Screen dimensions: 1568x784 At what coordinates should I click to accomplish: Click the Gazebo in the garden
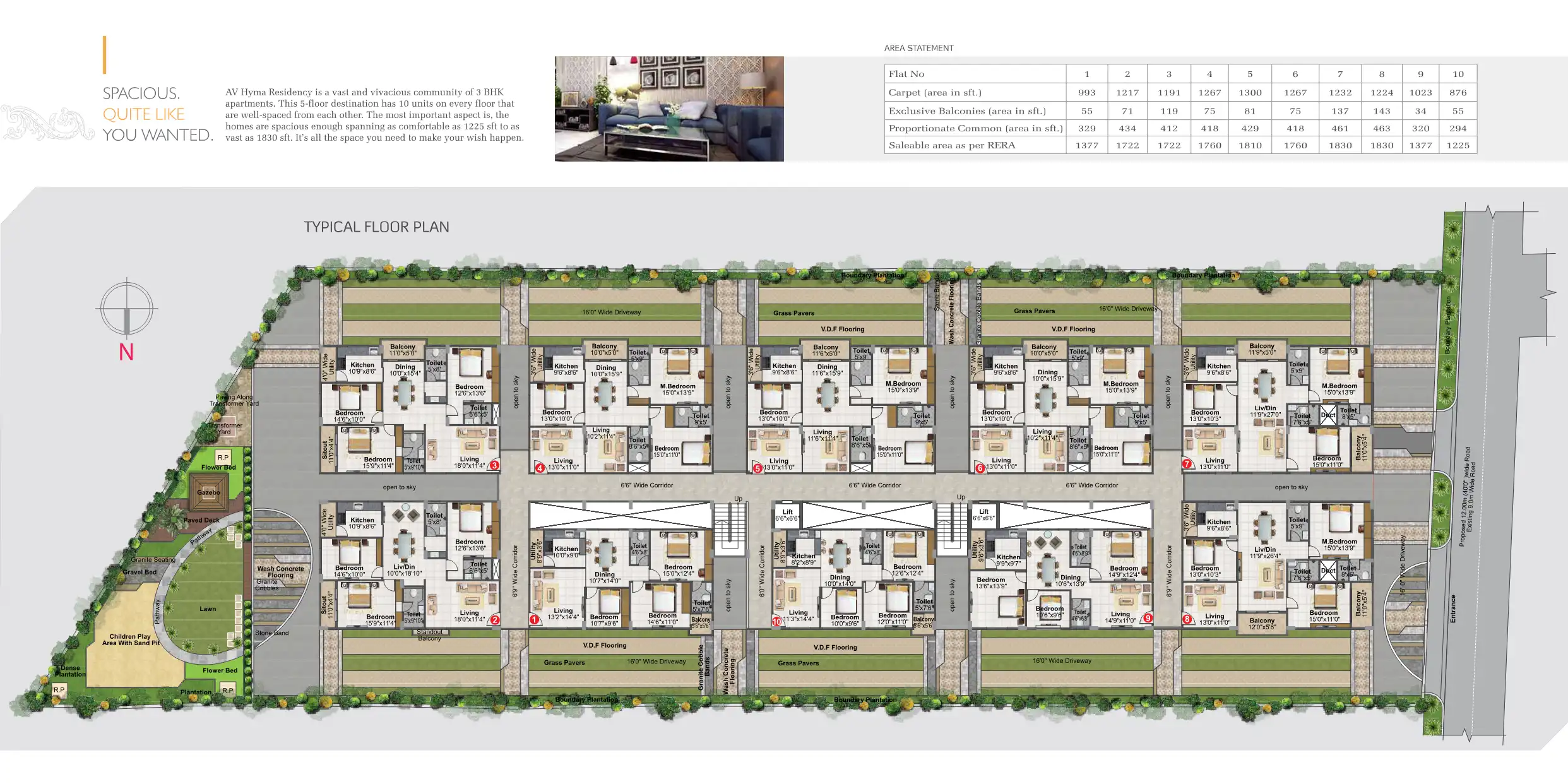coord(208,492)
